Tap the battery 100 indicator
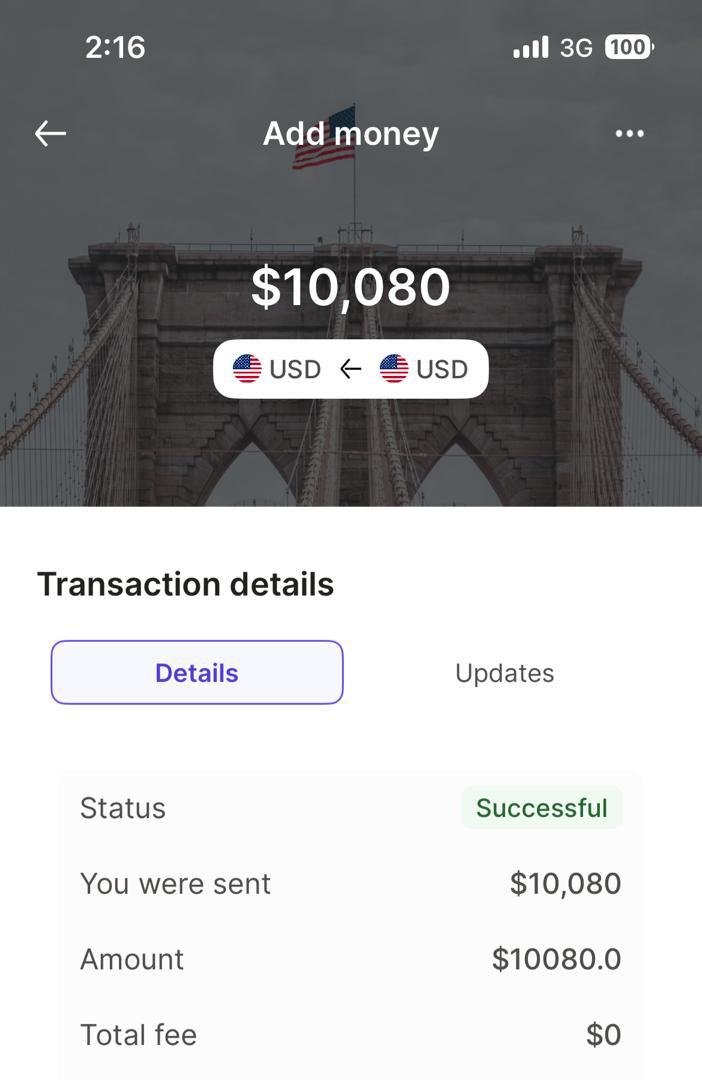 click(x=629, y=47)
